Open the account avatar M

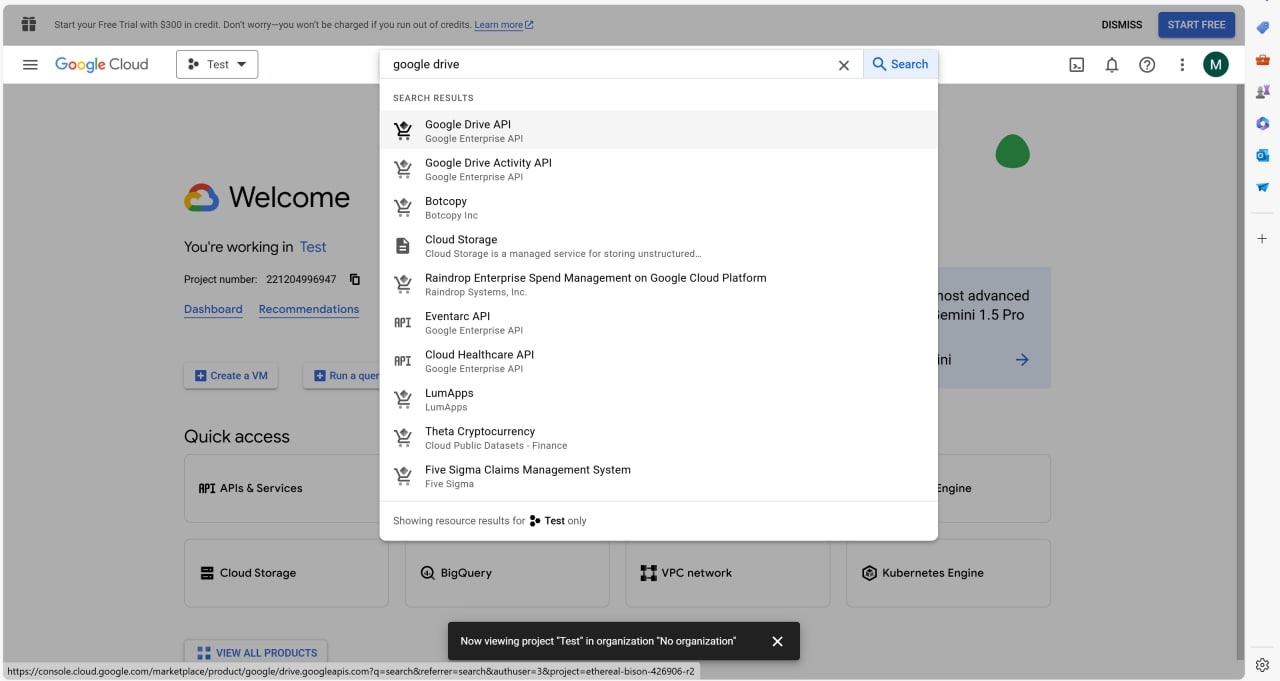click(x=1215, y=65)
